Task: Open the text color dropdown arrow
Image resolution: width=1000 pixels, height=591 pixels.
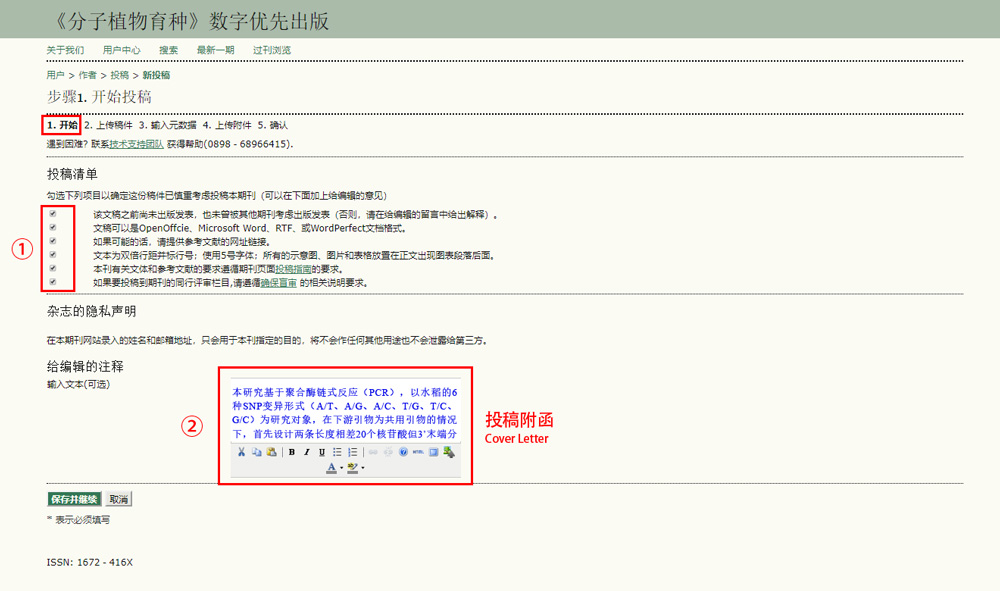Action: click(341, 468)
